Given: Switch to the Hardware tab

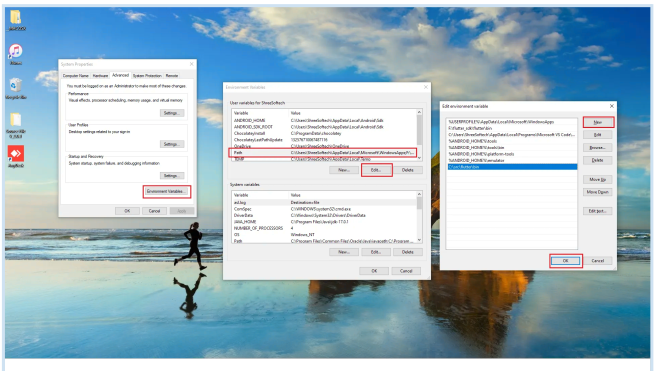Looking at the screenshot, I should 100,76.
